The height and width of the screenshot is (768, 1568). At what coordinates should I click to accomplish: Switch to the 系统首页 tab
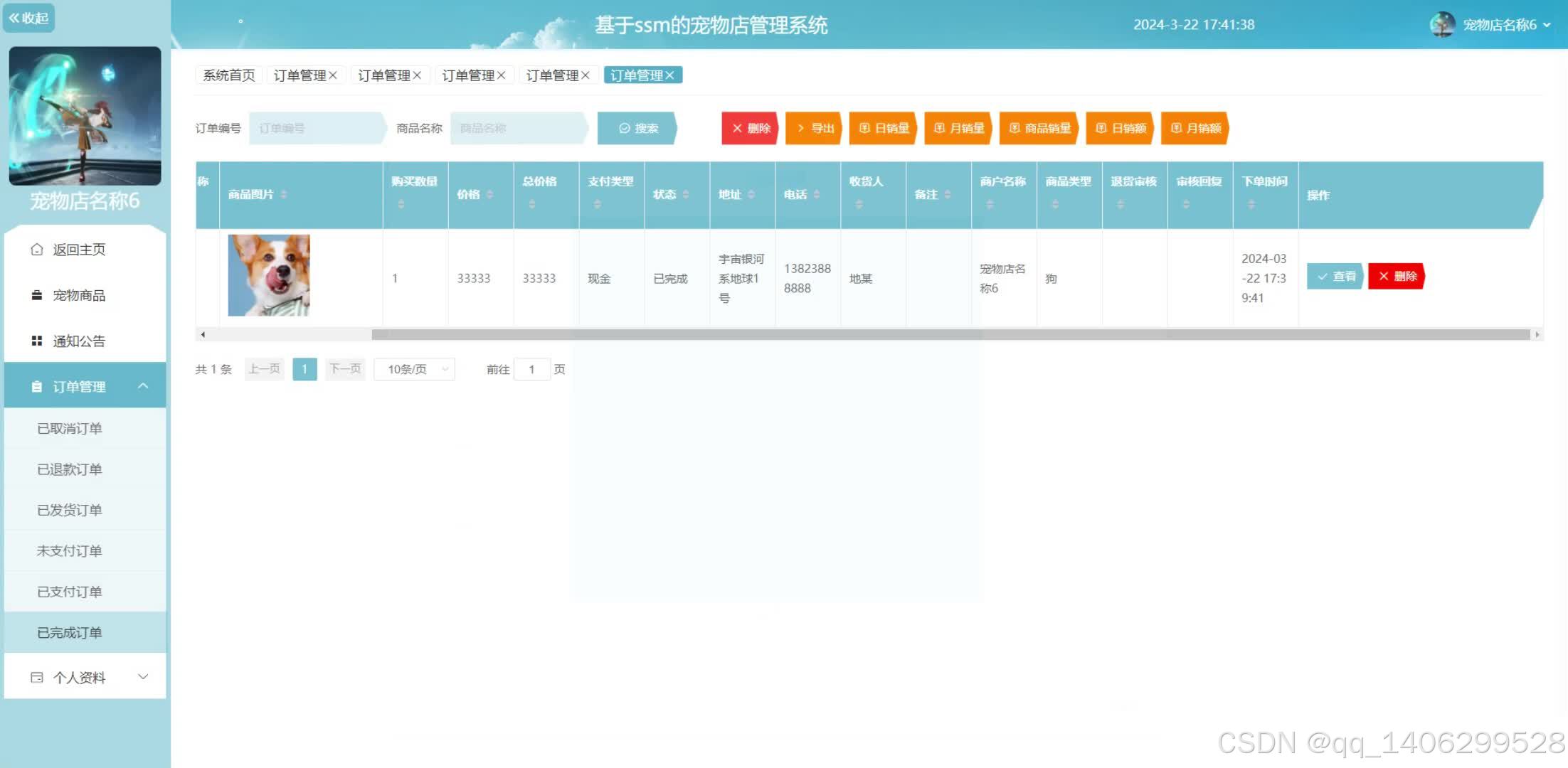(x=228, y=75)
